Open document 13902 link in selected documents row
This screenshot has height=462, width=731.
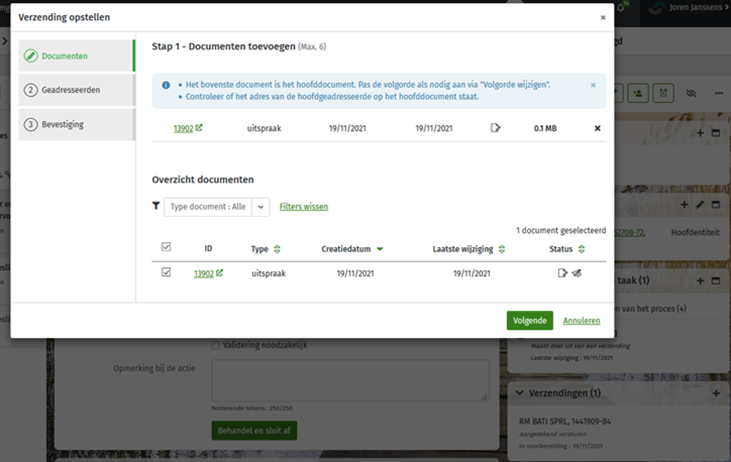[x=183, y=128]
